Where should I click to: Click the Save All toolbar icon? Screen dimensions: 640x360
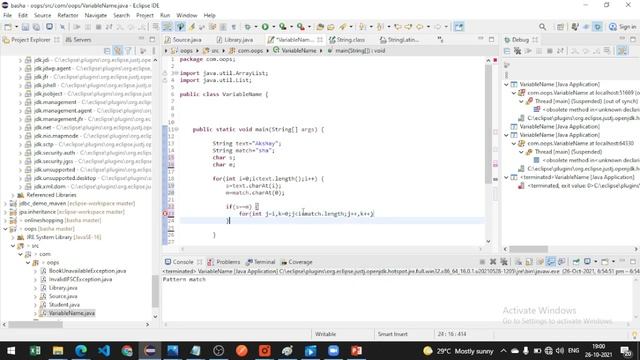[36, 27]
